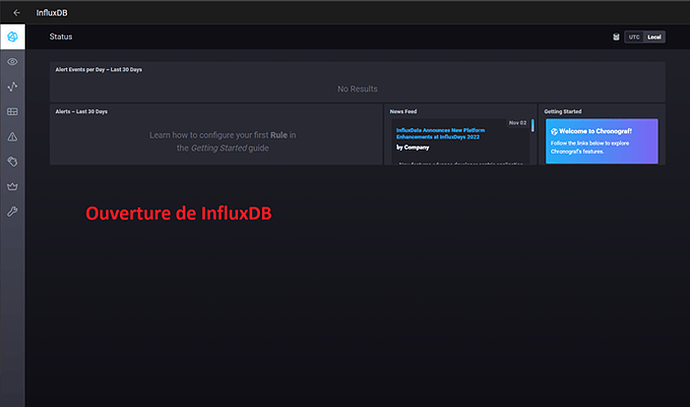
Task: Click the Getting Started guide link
Action: point(219,148)
